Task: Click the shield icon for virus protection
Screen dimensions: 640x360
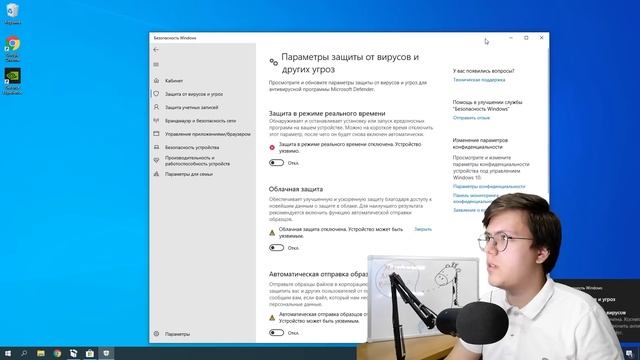Action: click(x=156, y=93)
